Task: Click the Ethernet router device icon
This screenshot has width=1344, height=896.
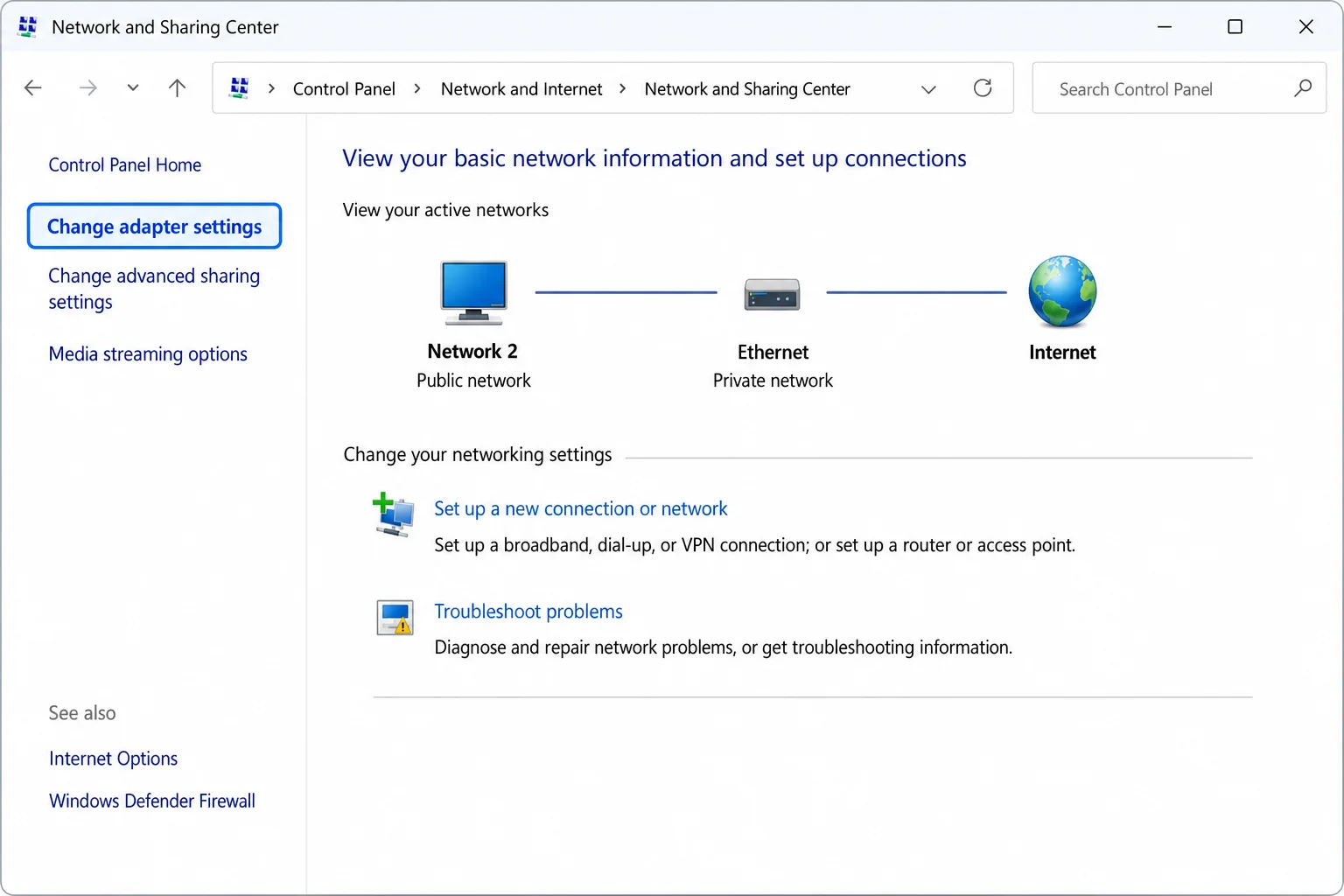Action: click(x=772, y=294)
